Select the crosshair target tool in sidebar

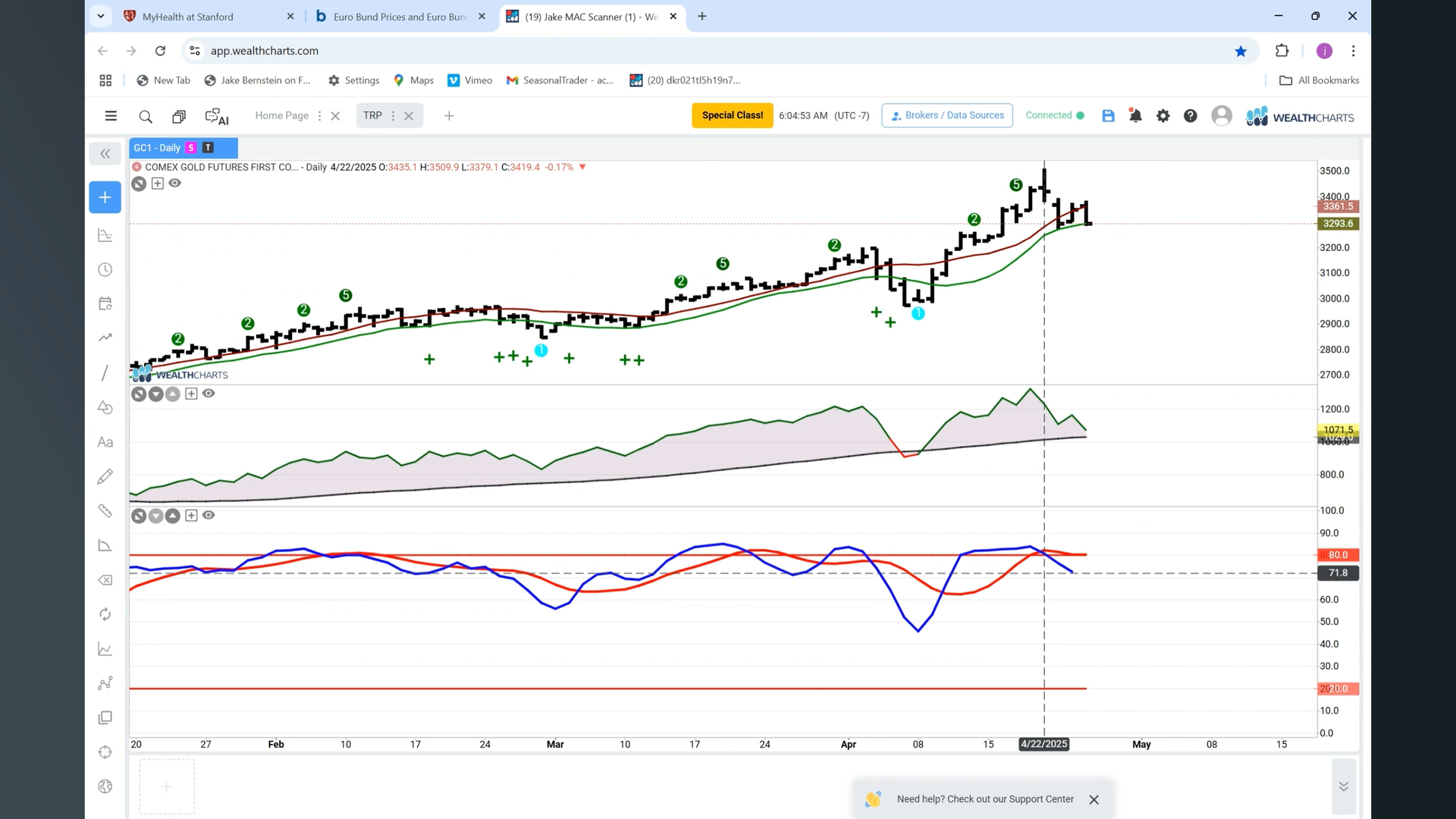tap(105, 752)
